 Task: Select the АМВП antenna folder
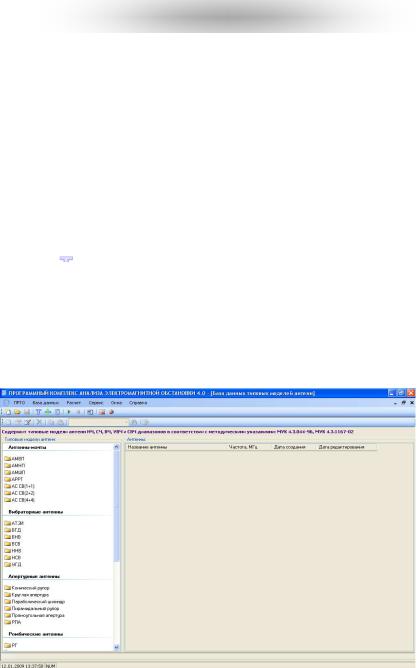14,459
